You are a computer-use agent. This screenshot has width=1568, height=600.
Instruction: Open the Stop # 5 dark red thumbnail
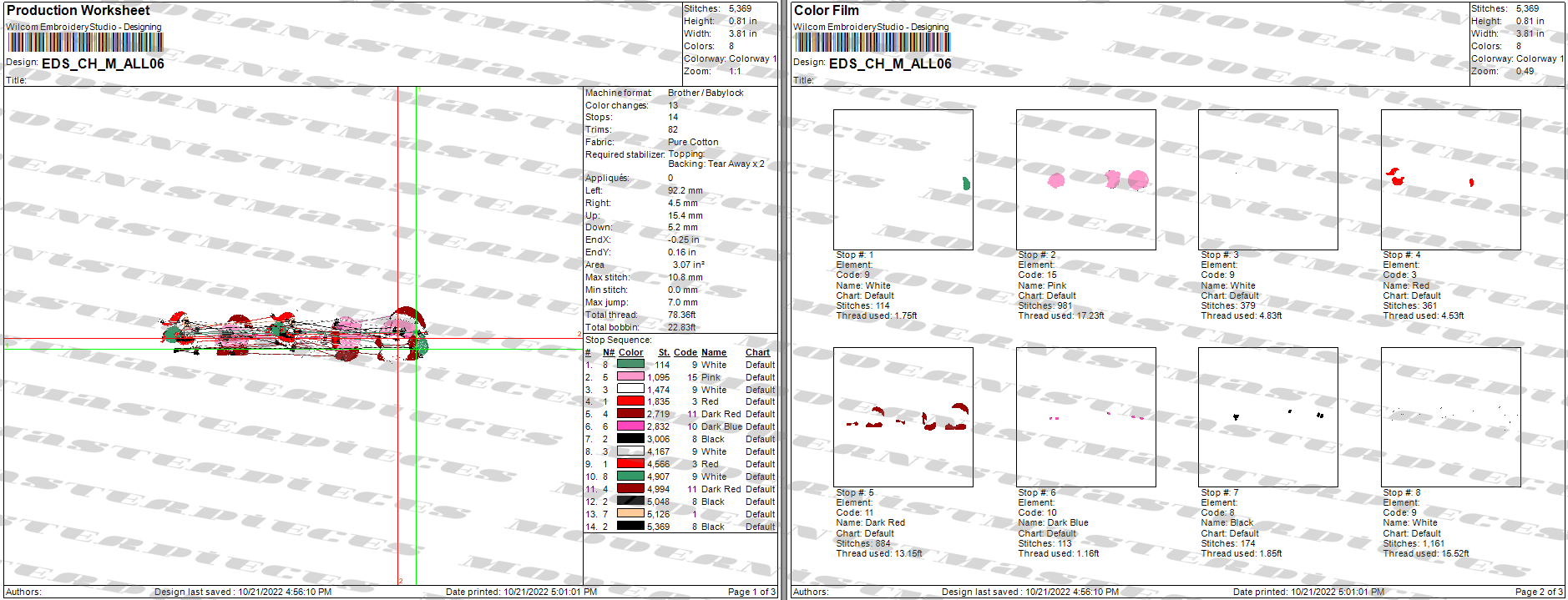(903, 417)
